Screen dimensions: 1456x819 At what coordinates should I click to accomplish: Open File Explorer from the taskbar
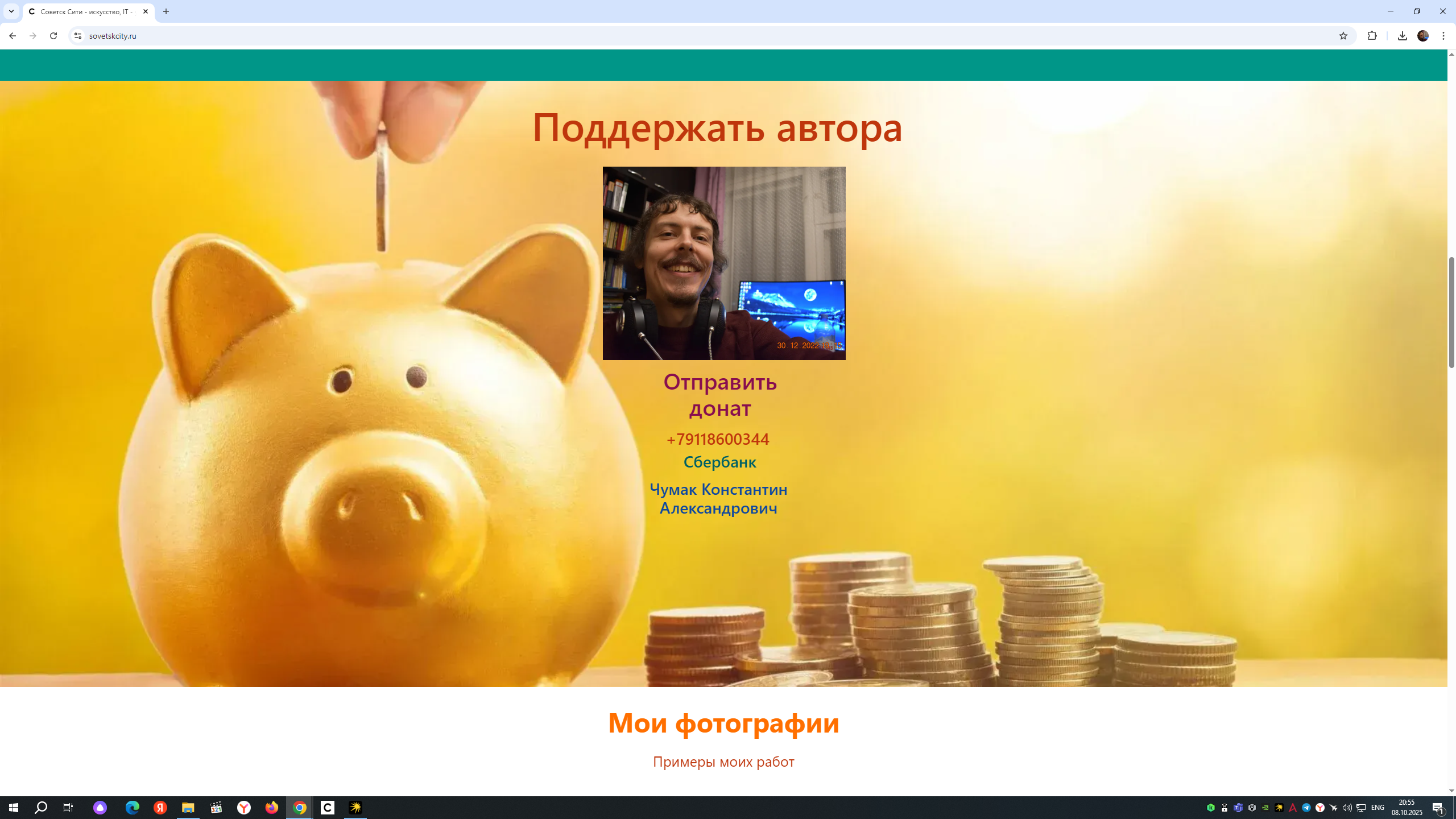tap(188, 808)
